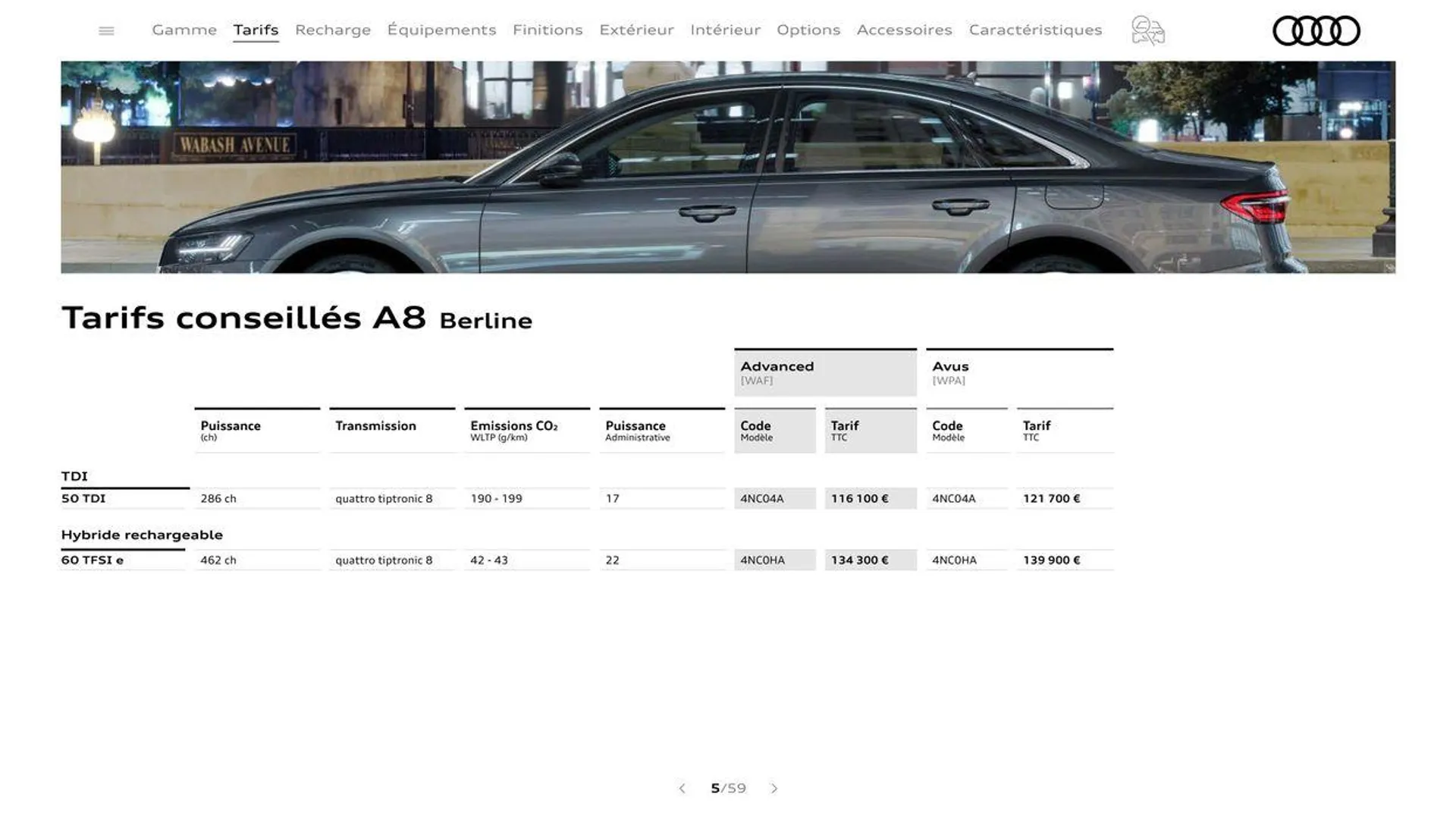Click the Audi A8 banner image
This screenshot has width=1456, height=819.
728,167
